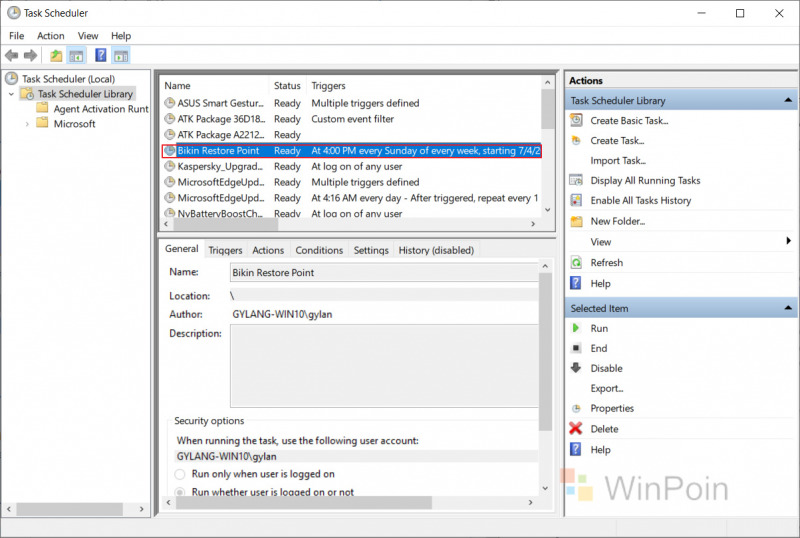Click the Properties clock icon
800x538 pixels.
[576, 408]
